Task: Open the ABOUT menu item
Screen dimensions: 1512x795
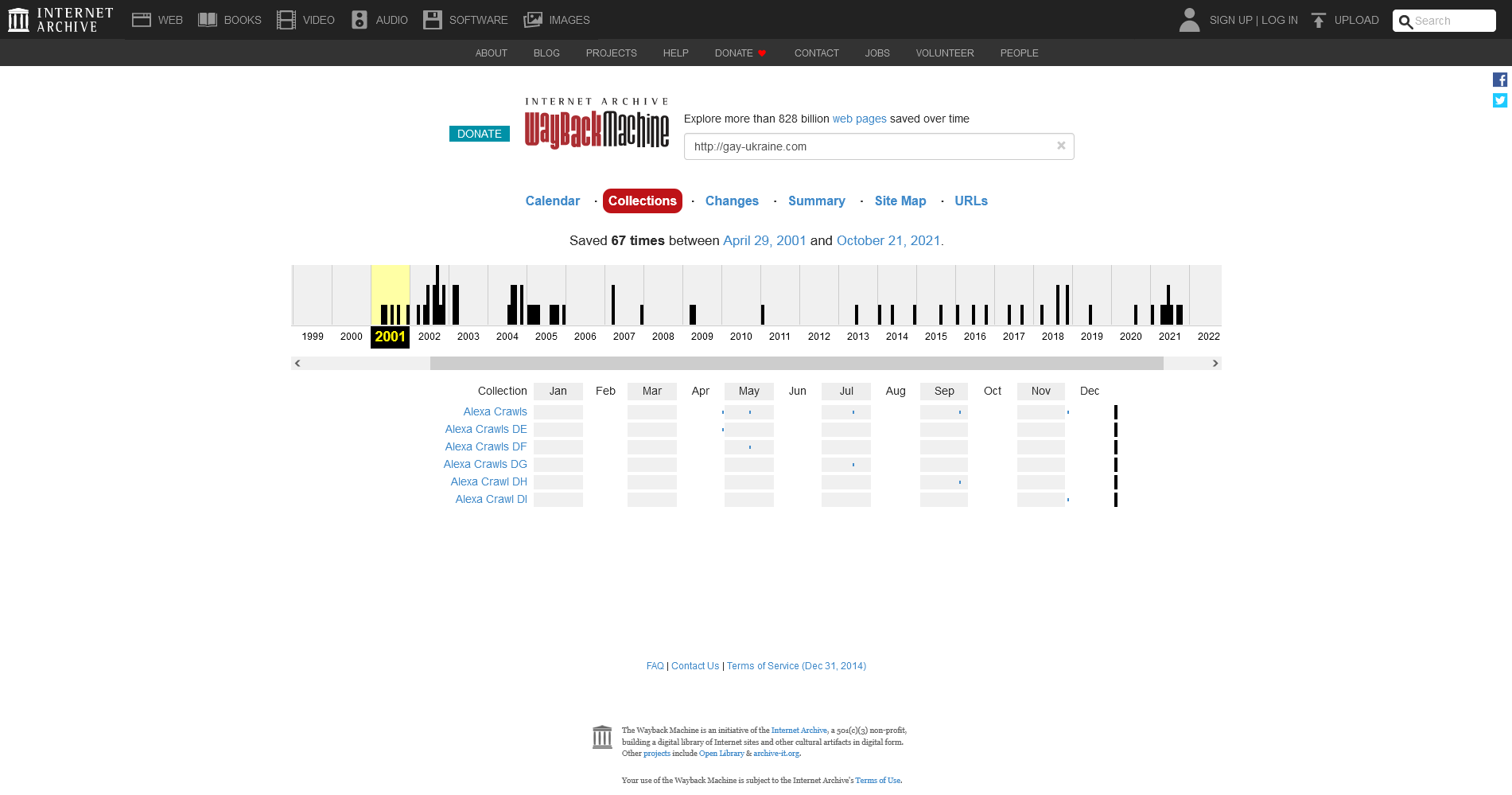Action: coord(492,53)
